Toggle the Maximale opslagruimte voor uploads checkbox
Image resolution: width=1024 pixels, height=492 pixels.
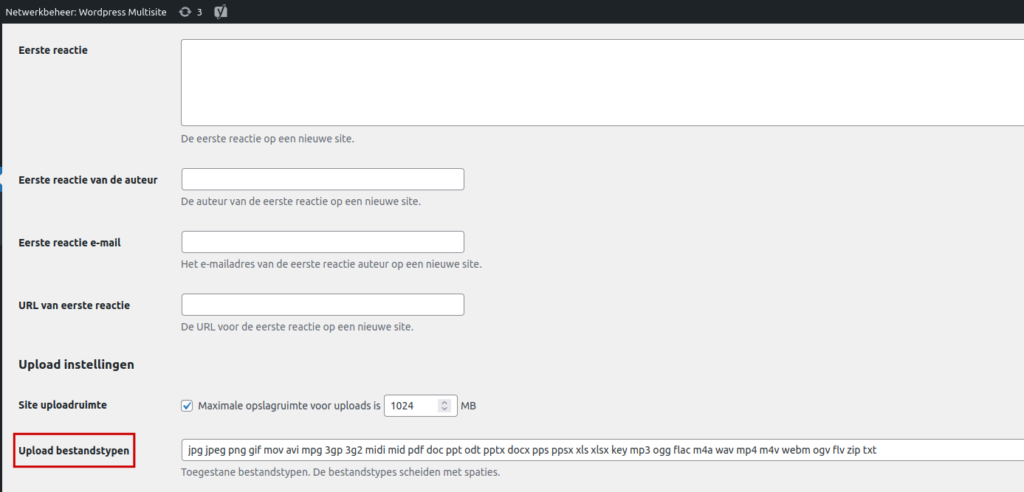(x=187, y=406)
